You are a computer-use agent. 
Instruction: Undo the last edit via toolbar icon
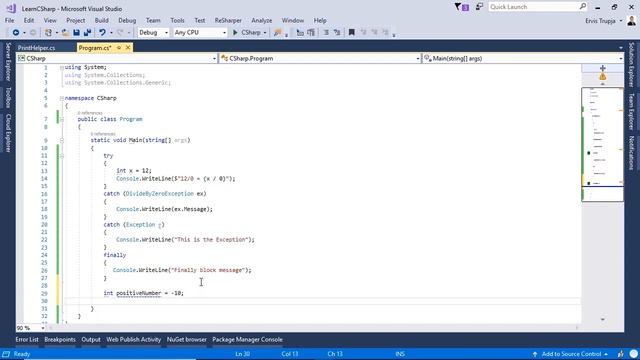(x=102, y=32)
